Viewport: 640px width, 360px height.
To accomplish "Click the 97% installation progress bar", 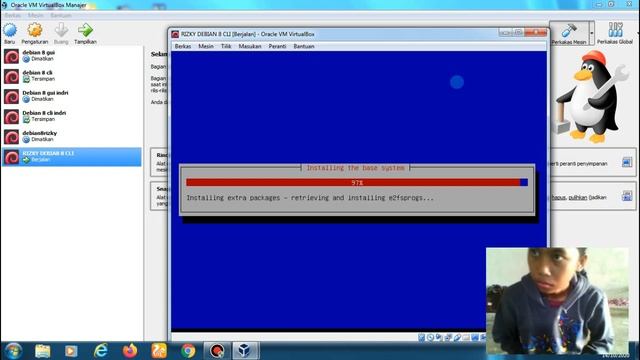I will [x=357, y=182].
